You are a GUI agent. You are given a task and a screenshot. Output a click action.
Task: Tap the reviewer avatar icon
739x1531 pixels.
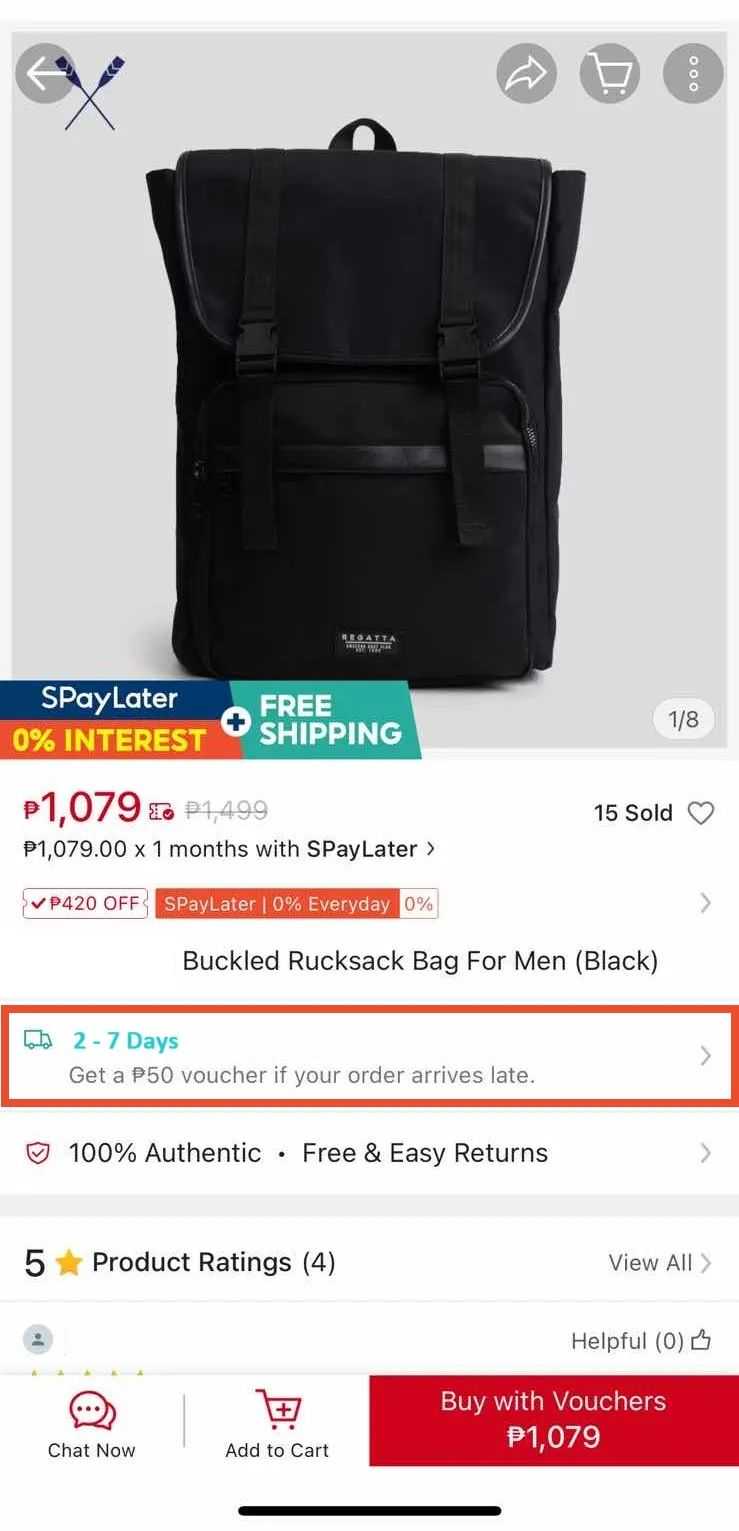click(x=38, y=1339)
